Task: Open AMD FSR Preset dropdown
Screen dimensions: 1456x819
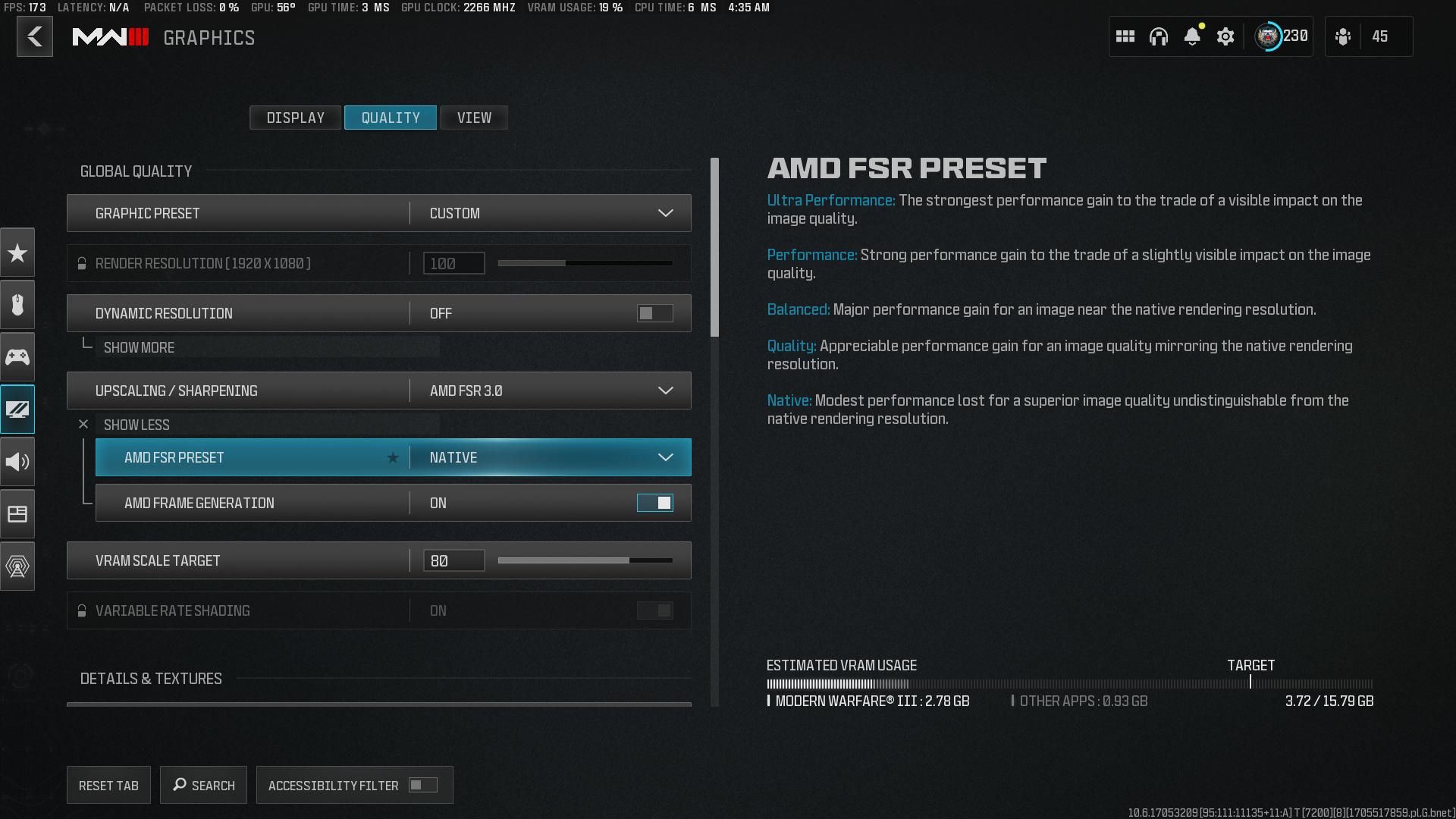Action: pyautogui.click(x=664, y=457)
